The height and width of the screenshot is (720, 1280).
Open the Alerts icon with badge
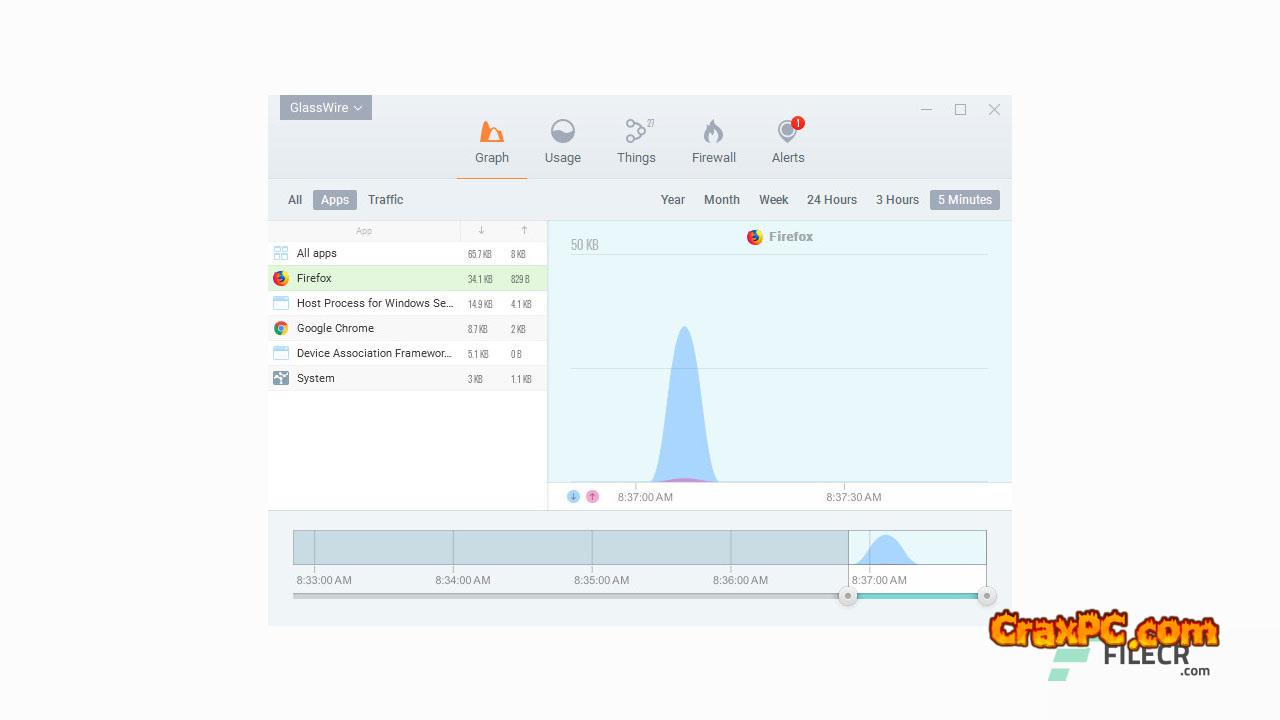pyautogui.click(x=787, y=132)
